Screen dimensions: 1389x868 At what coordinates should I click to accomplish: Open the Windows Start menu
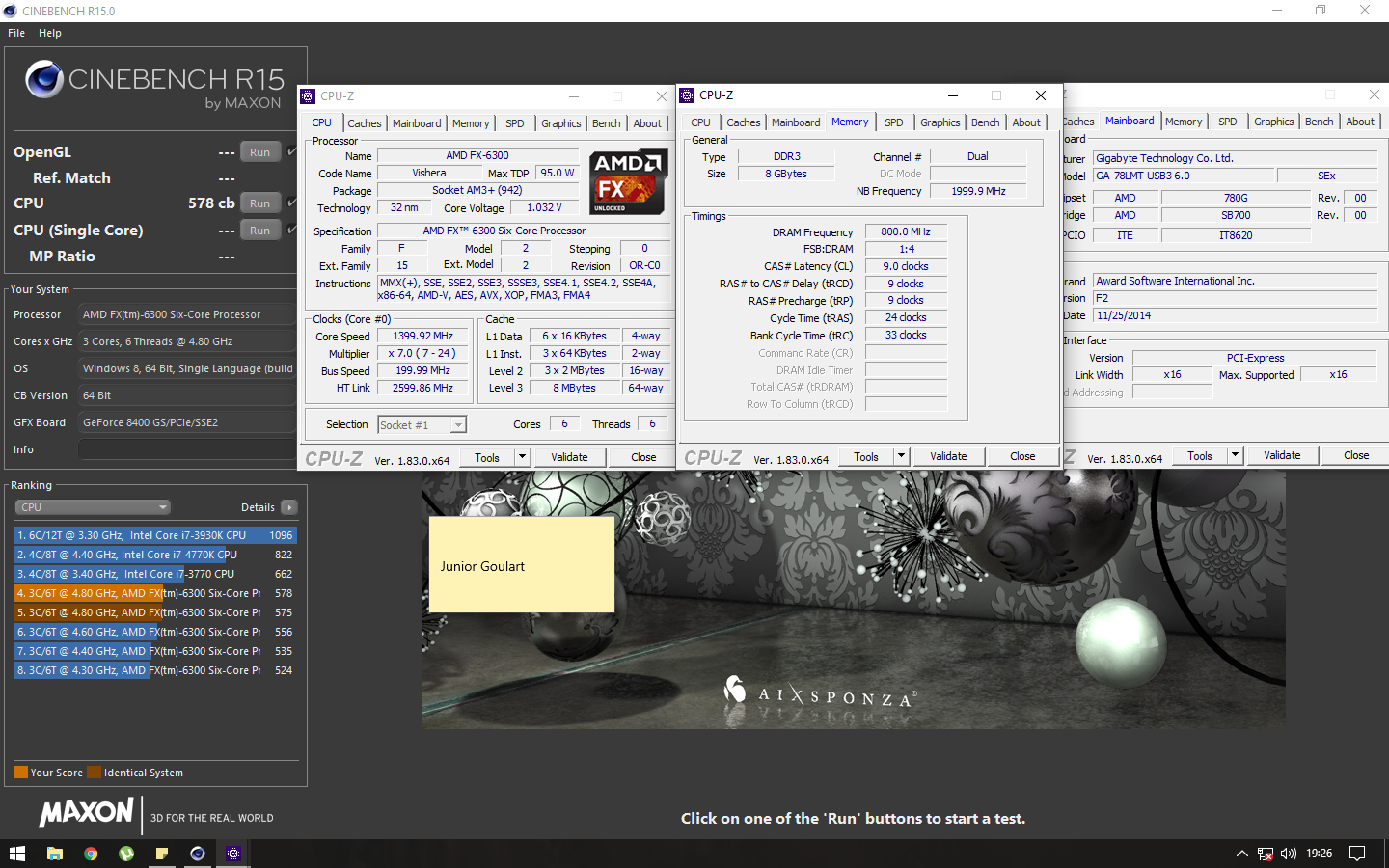coord(16,854)
